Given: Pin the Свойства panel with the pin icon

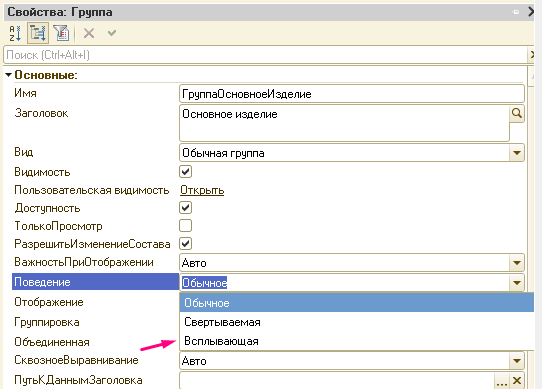Looking at the screenshot, I should point(515,12).
